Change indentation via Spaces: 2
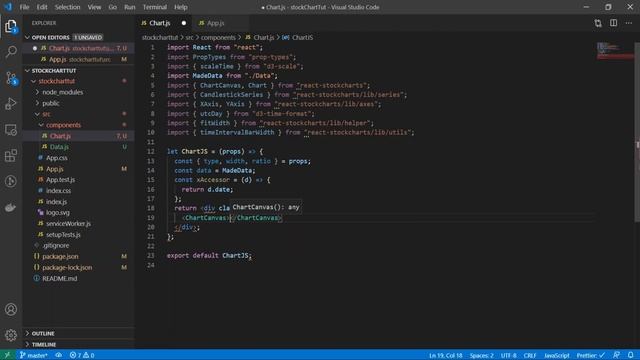 pyautogui.click(x=482, y=356)
